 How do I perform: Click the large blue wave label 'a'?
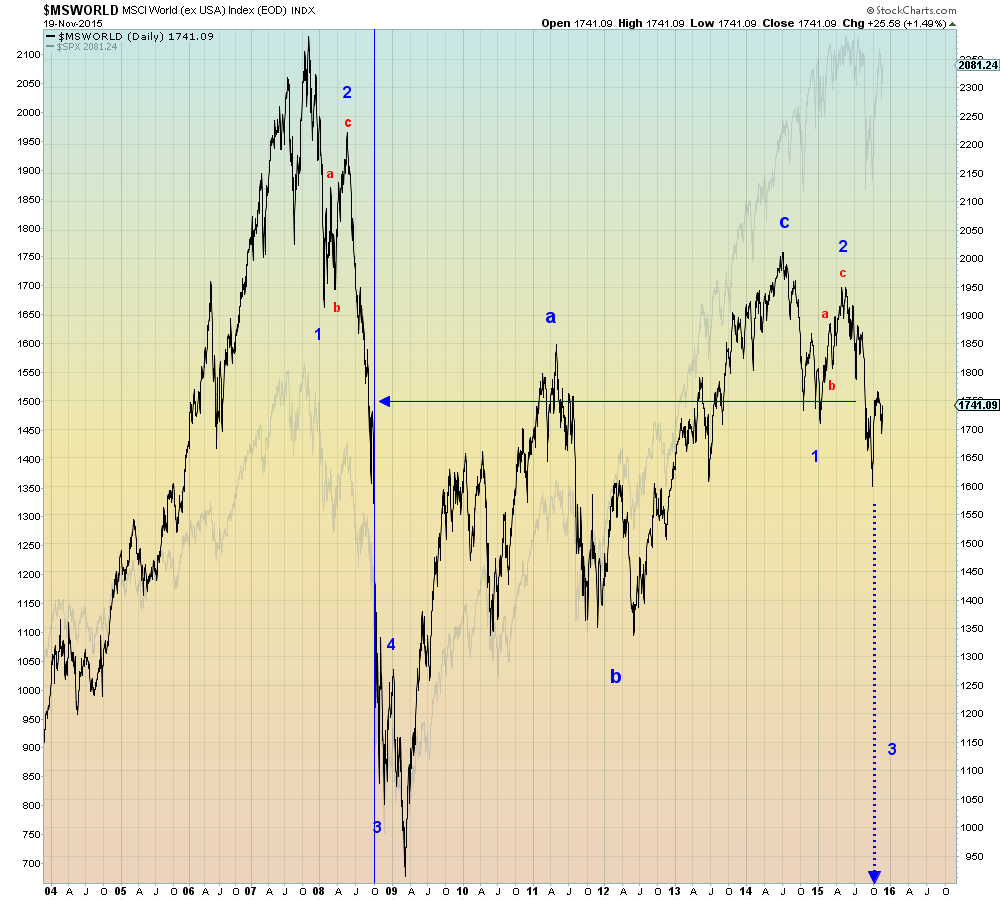pos(550,317)
